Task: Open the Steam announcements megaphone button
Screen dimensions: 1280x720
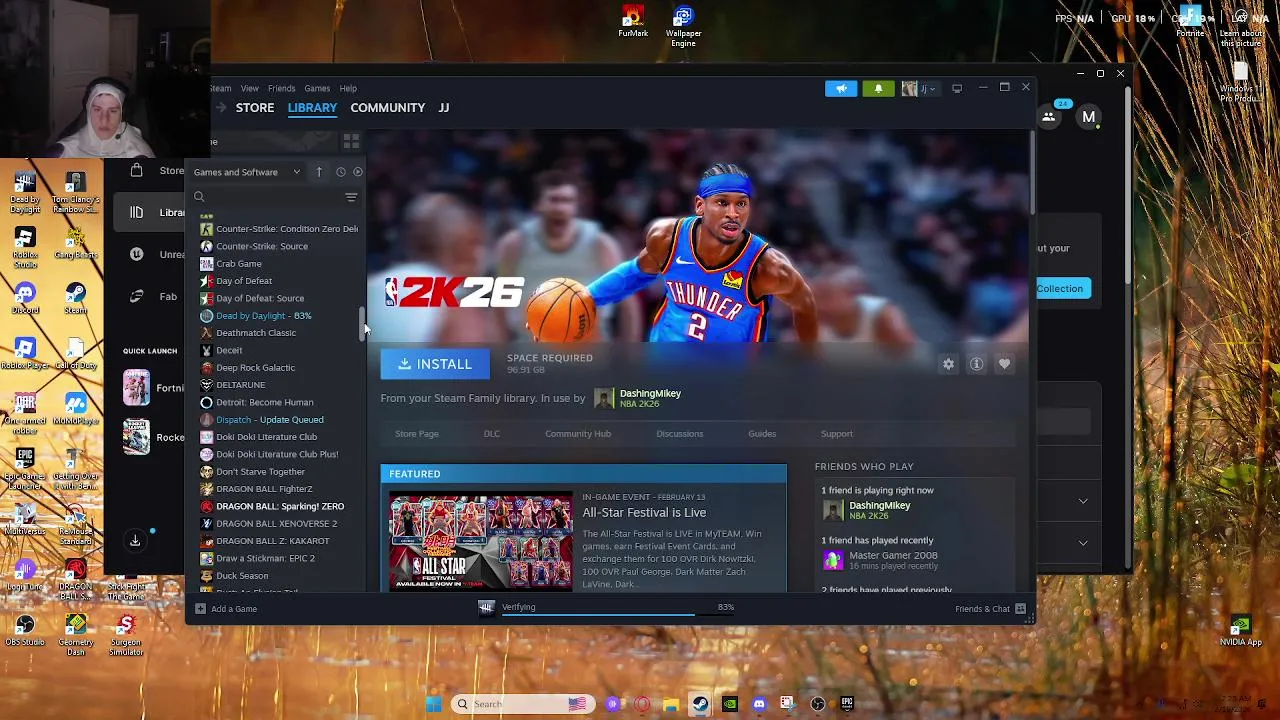Action: (841, 89)
